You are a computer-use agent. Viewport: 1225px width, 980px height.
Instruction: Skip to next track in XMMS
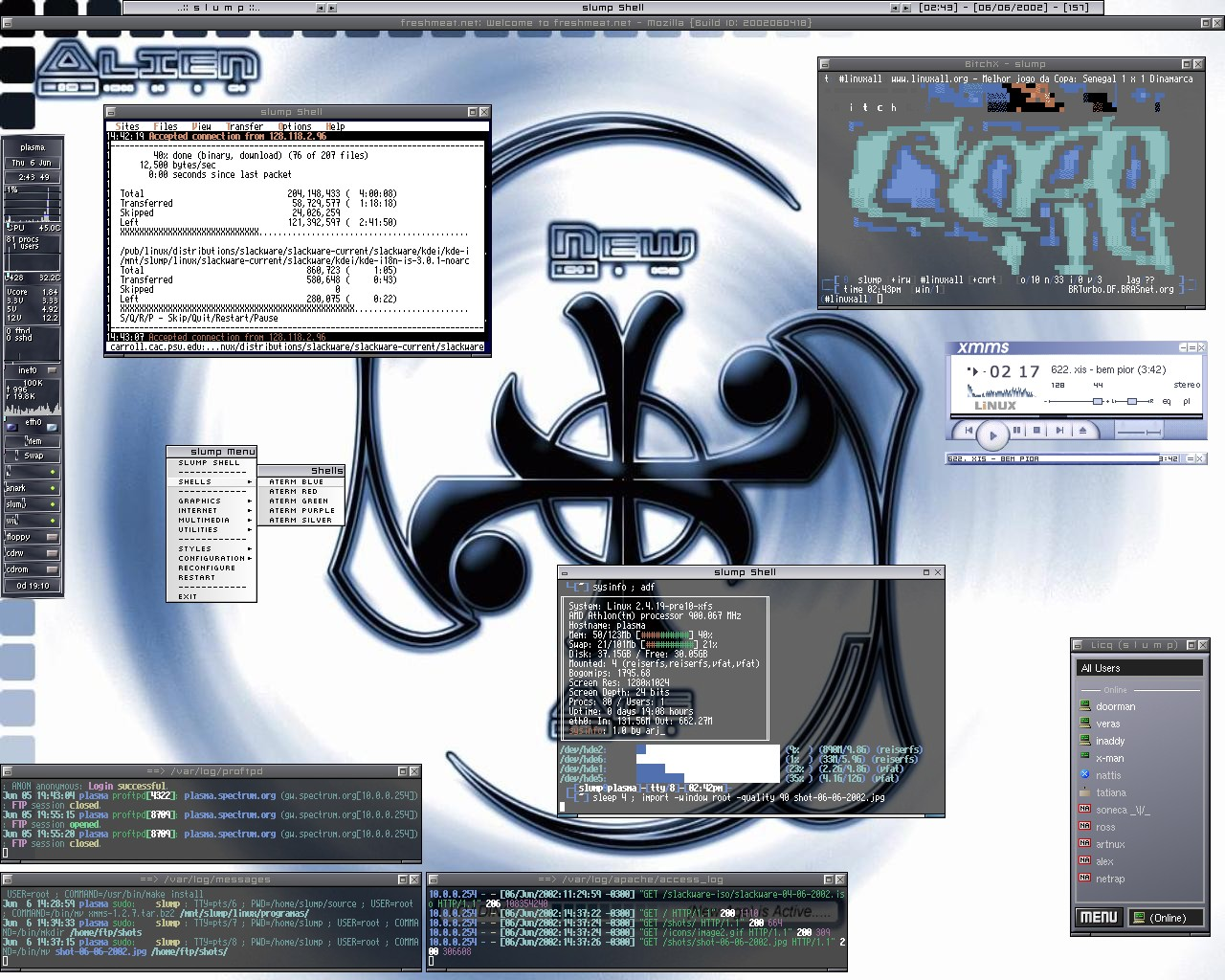[x=1059, y=432]
